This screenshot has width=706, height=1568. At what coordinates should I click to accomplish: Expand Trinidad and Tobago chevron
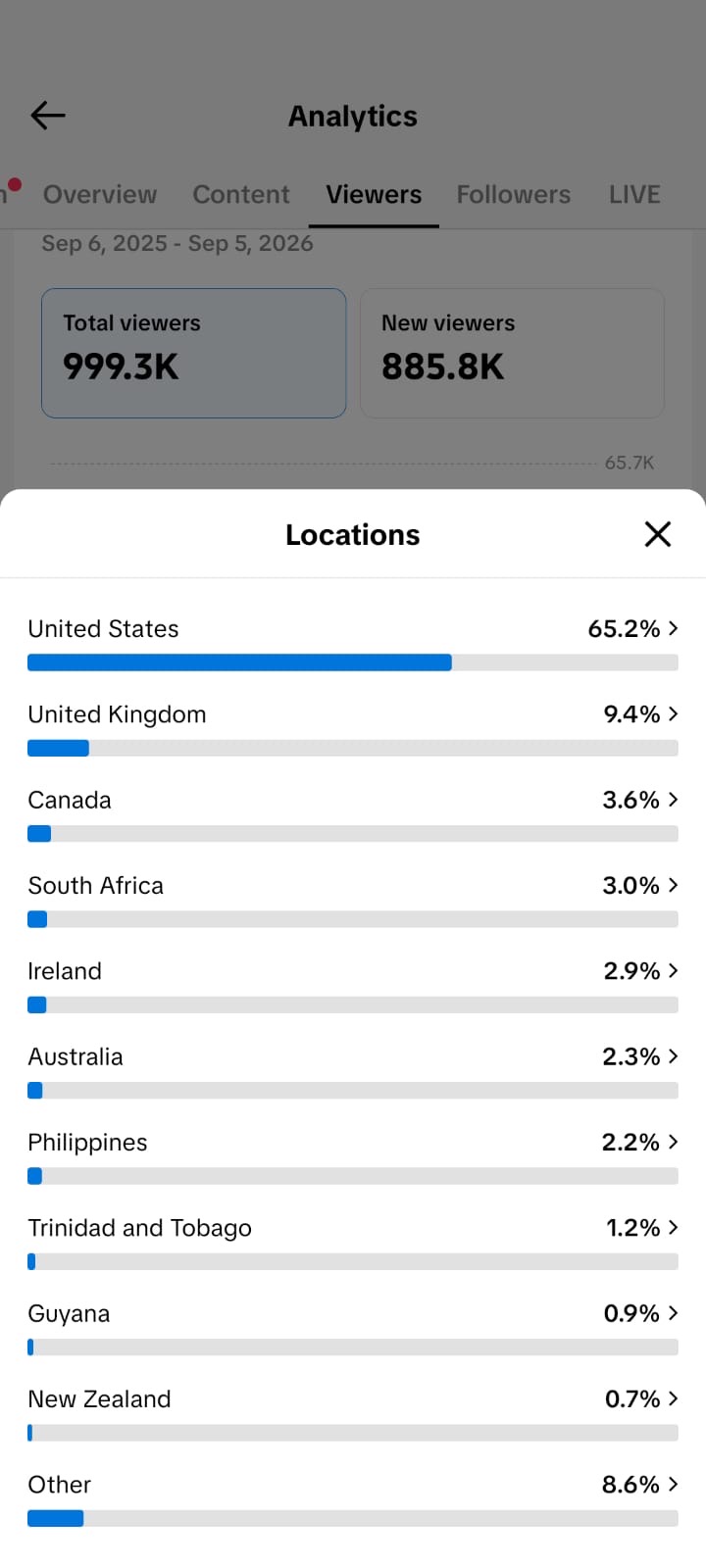point(673,1227)
